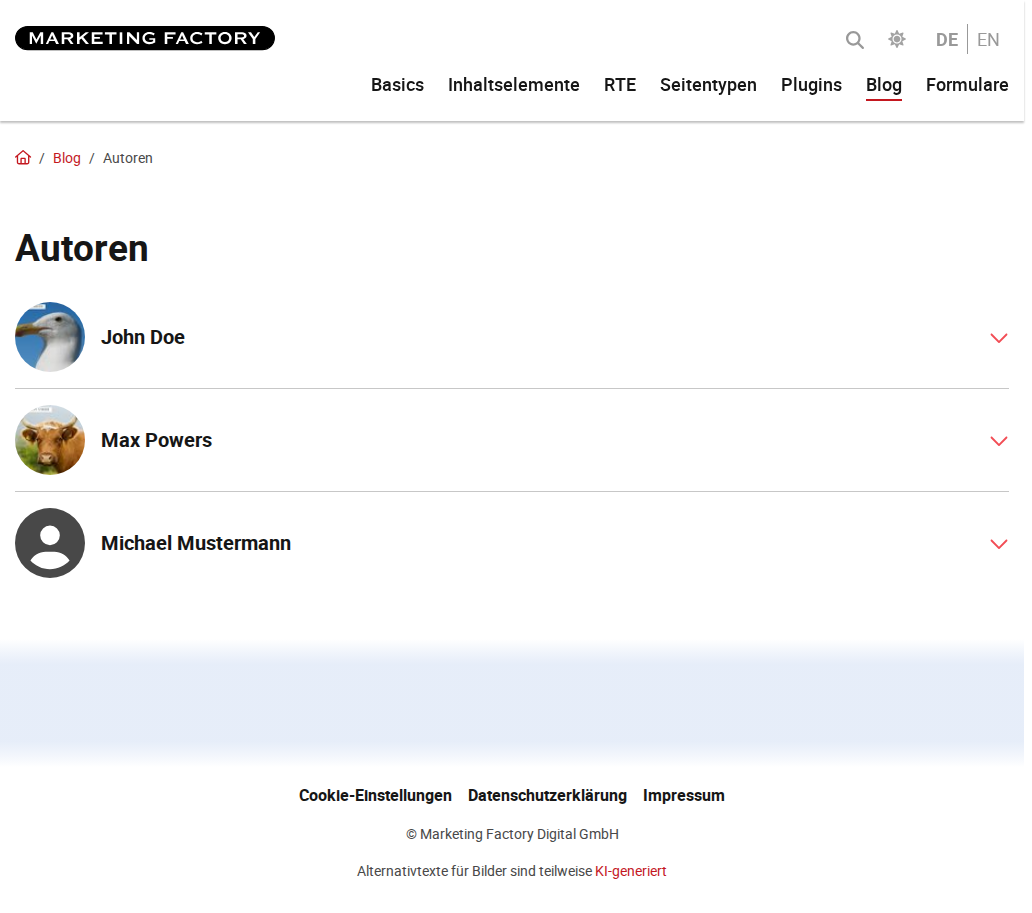Expand the Max Powers author chevron
This screenshot has width=1032, height=913.
click(998, 440)
